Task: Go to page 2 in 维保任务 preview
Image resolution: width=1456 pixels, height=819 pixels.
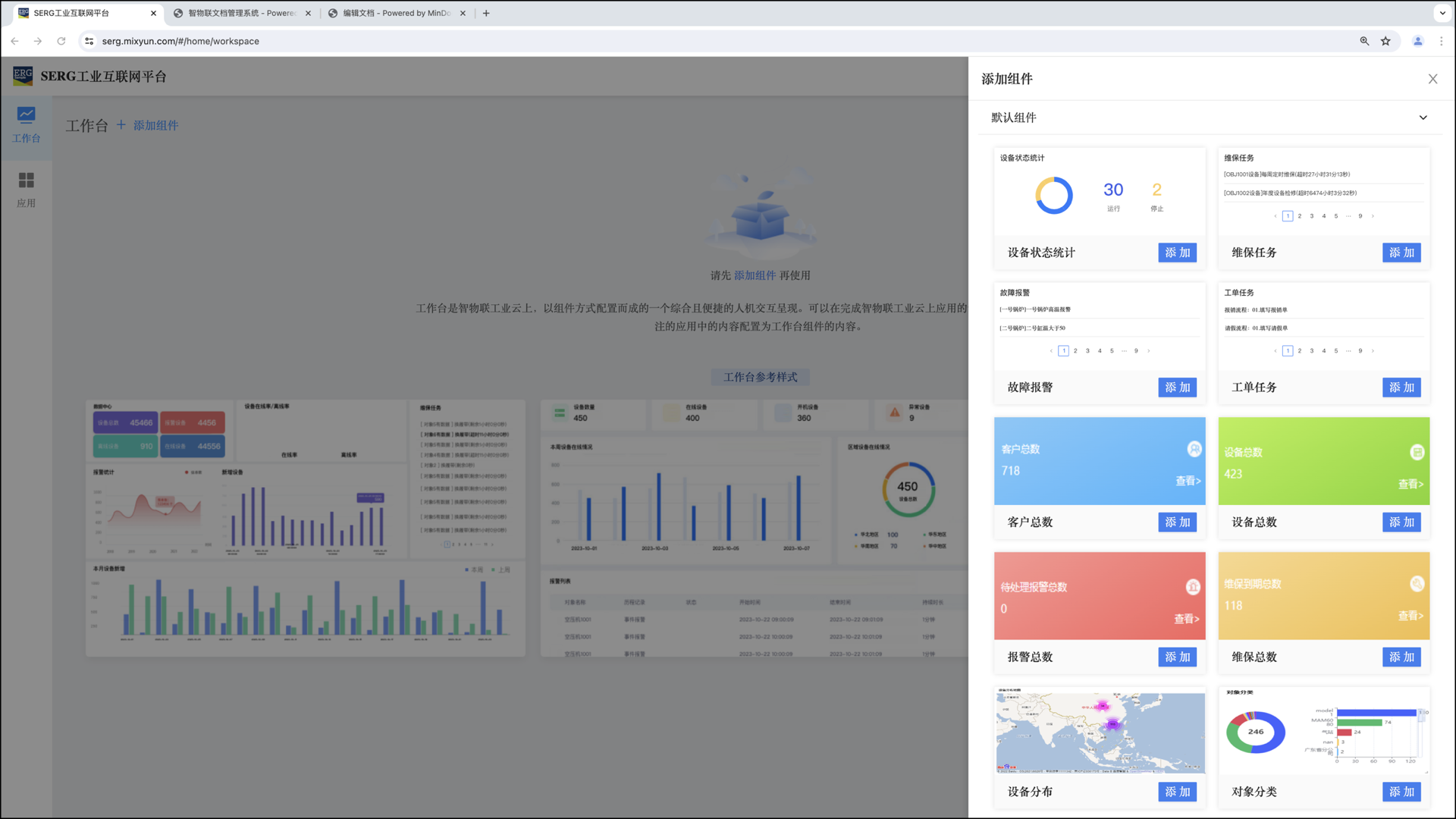Action: pos(1300,216)
